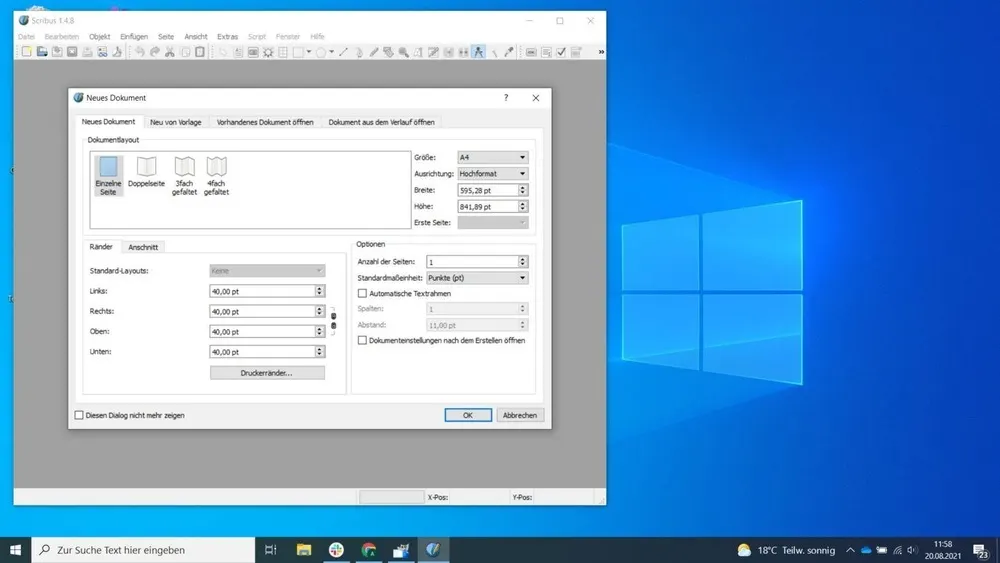The image size is (1000, 563).
Task: Click the margin link chain icon
Action: (x=334, y=321)
